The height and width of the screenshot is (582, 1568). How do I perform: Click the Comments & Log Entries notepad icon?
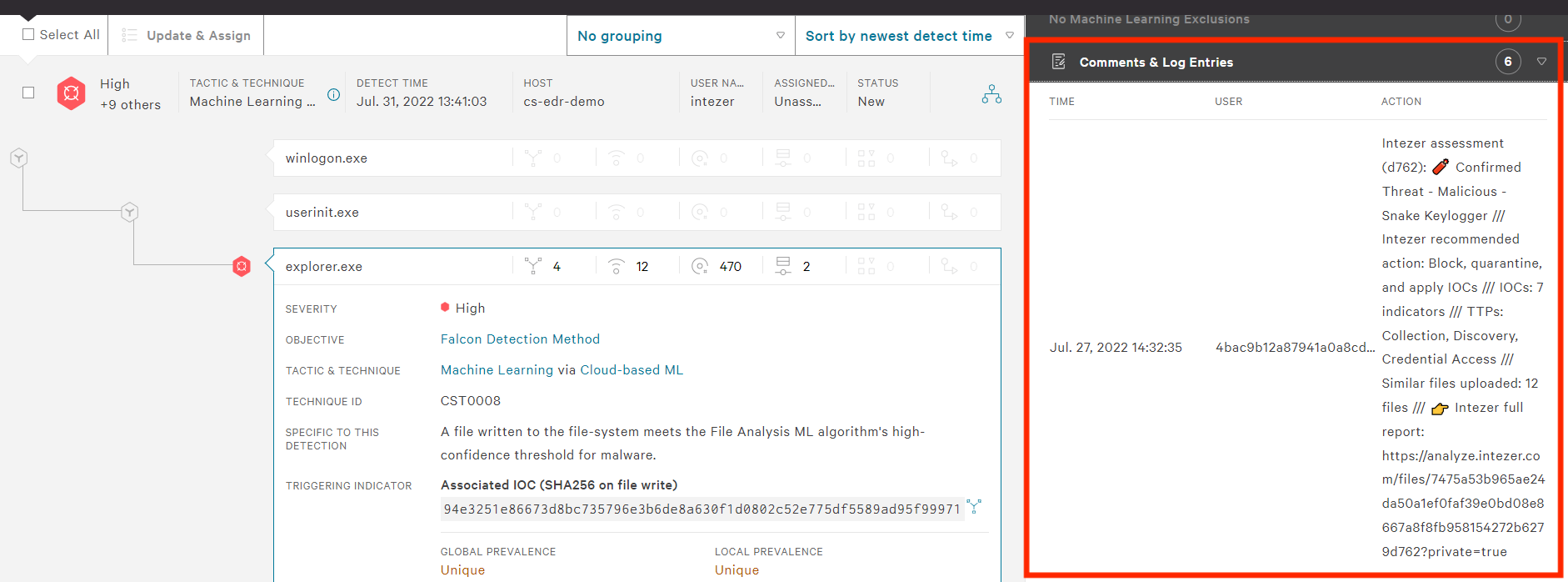tap(1058, 62)
